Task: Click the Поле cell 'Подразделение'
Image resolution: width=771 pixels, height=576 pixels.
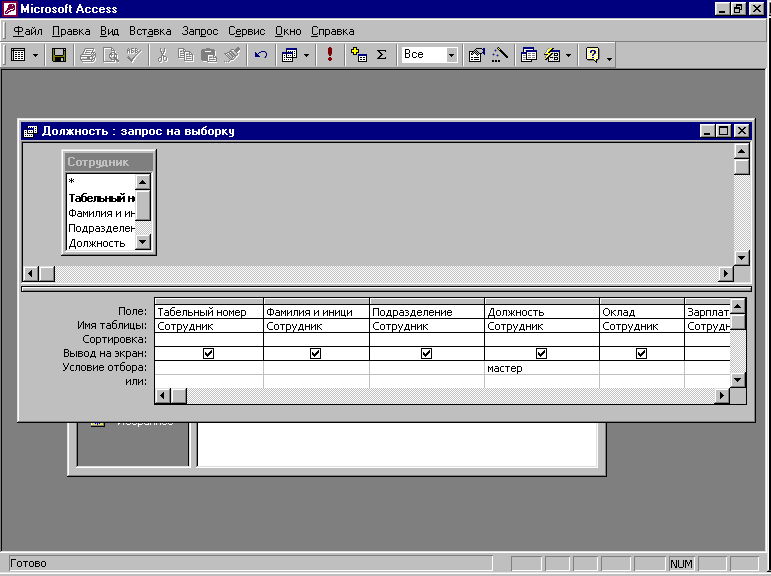Action: pyautogui.click(x=426, y=312)
